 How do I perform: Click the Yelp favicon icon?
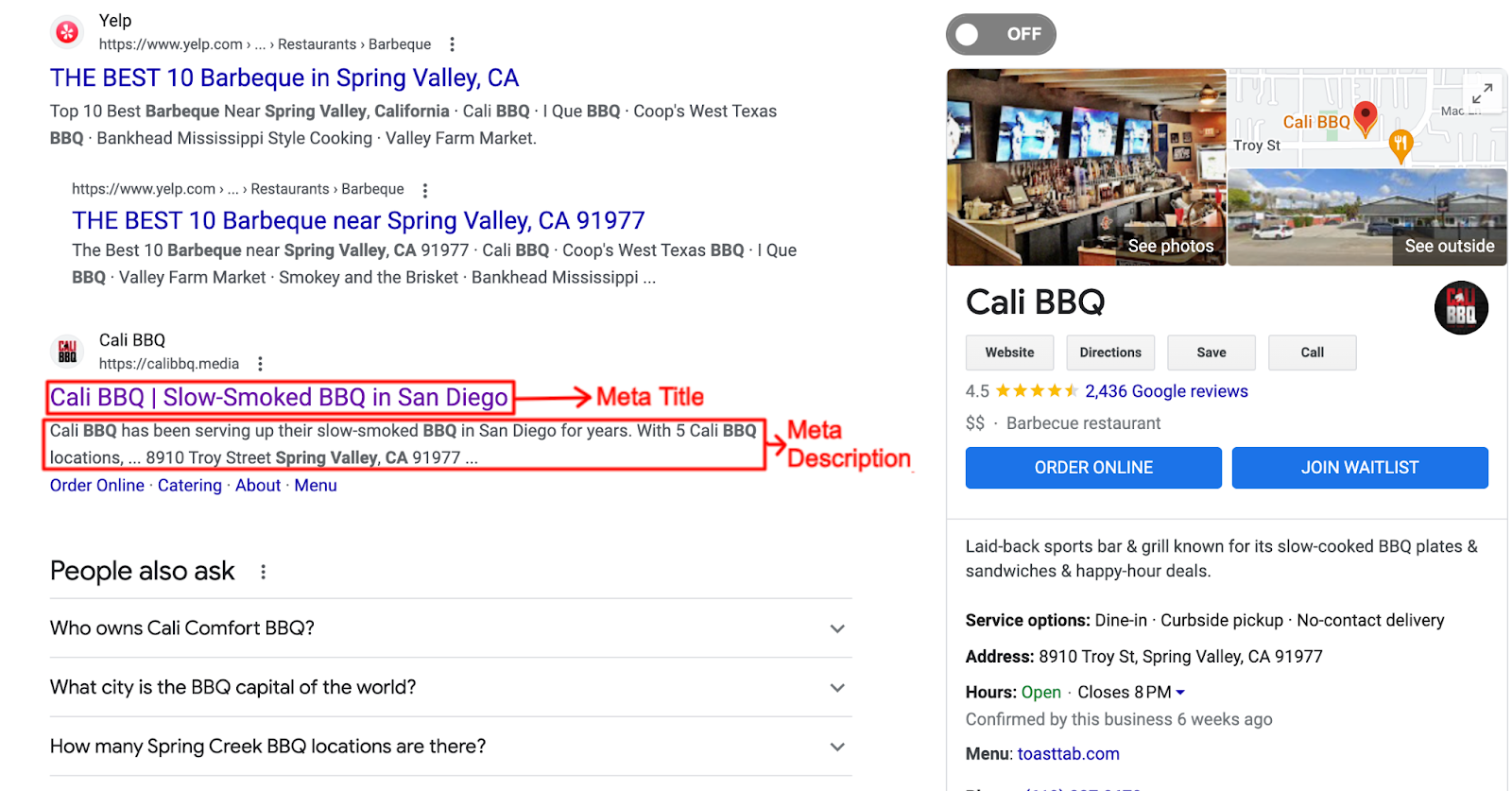[67, 32]
